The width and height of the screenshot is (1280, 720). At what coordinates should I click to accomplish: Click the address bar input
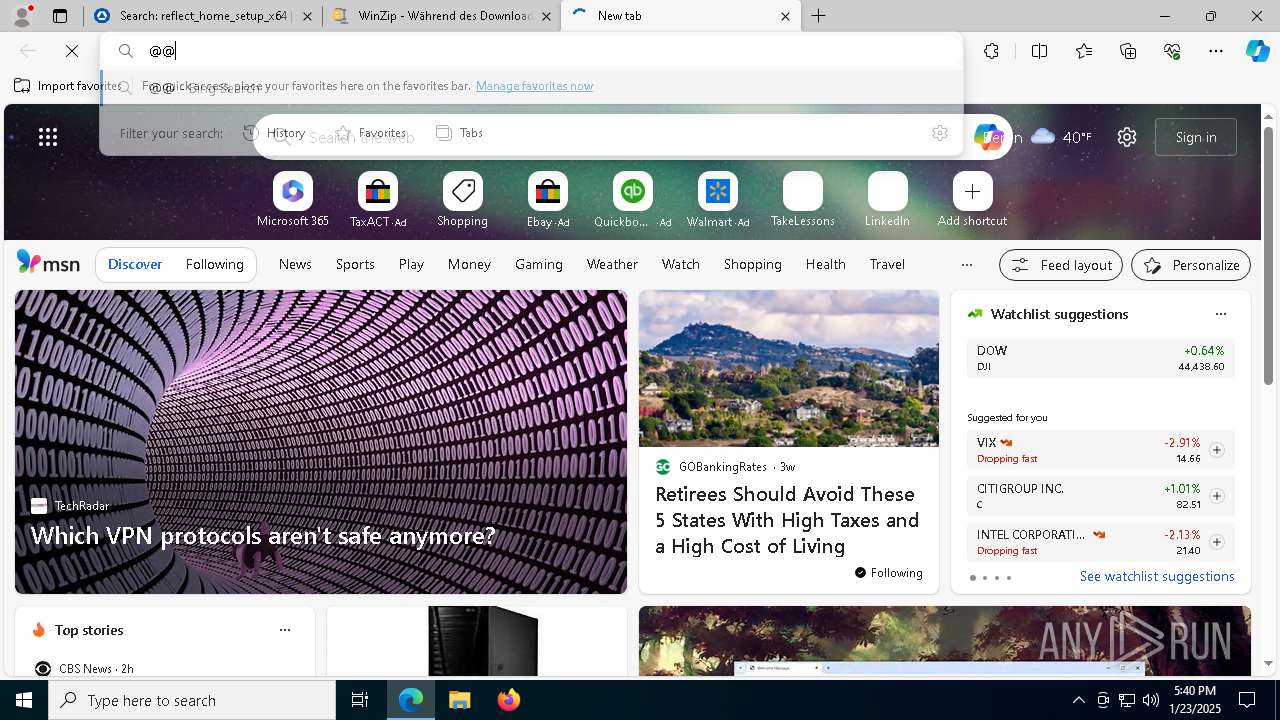point(531,51)
